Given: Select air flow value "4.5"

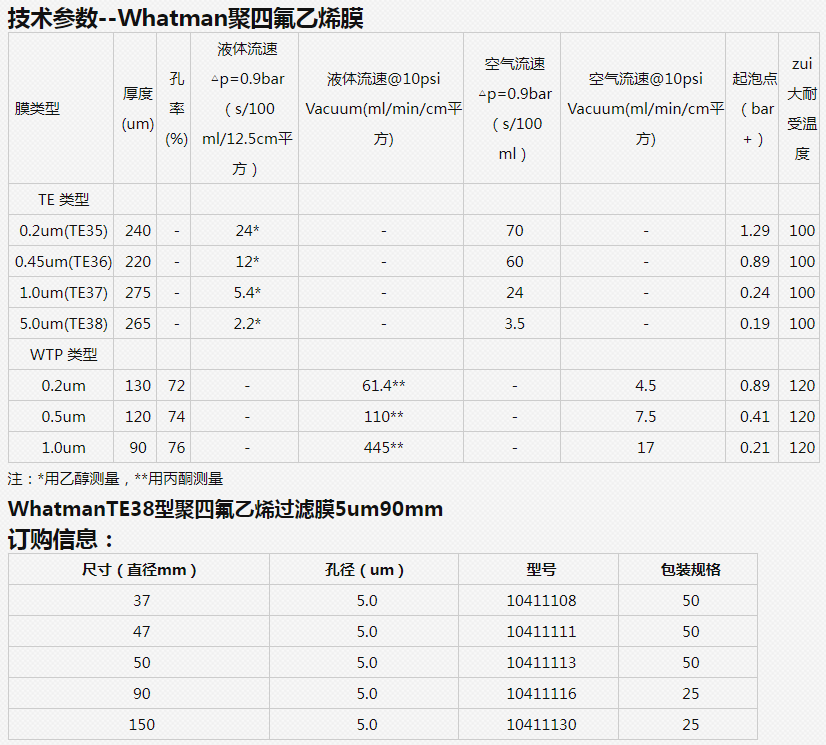Looking at the screenshot, I should coord(645,386).
